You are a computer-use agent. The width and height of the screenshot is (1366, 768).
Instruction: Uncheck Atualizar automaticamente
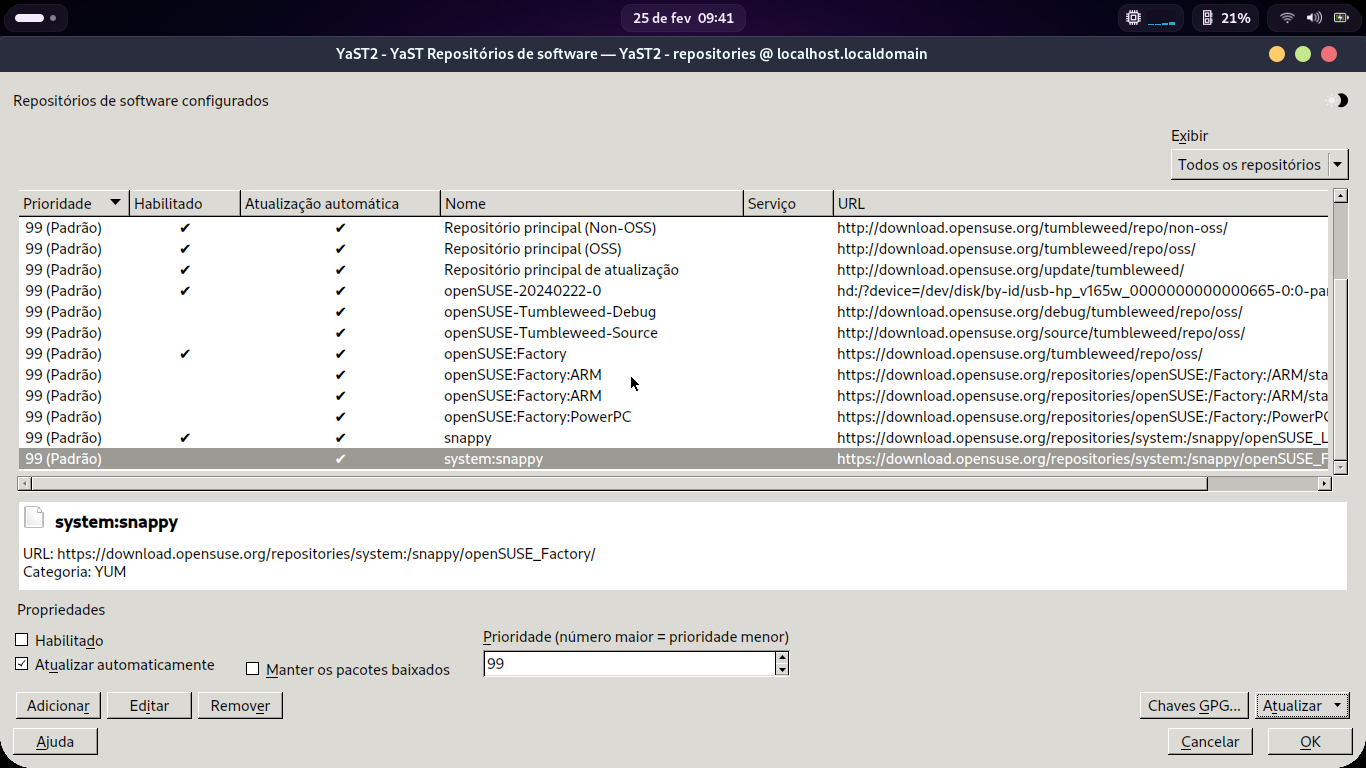22,664
